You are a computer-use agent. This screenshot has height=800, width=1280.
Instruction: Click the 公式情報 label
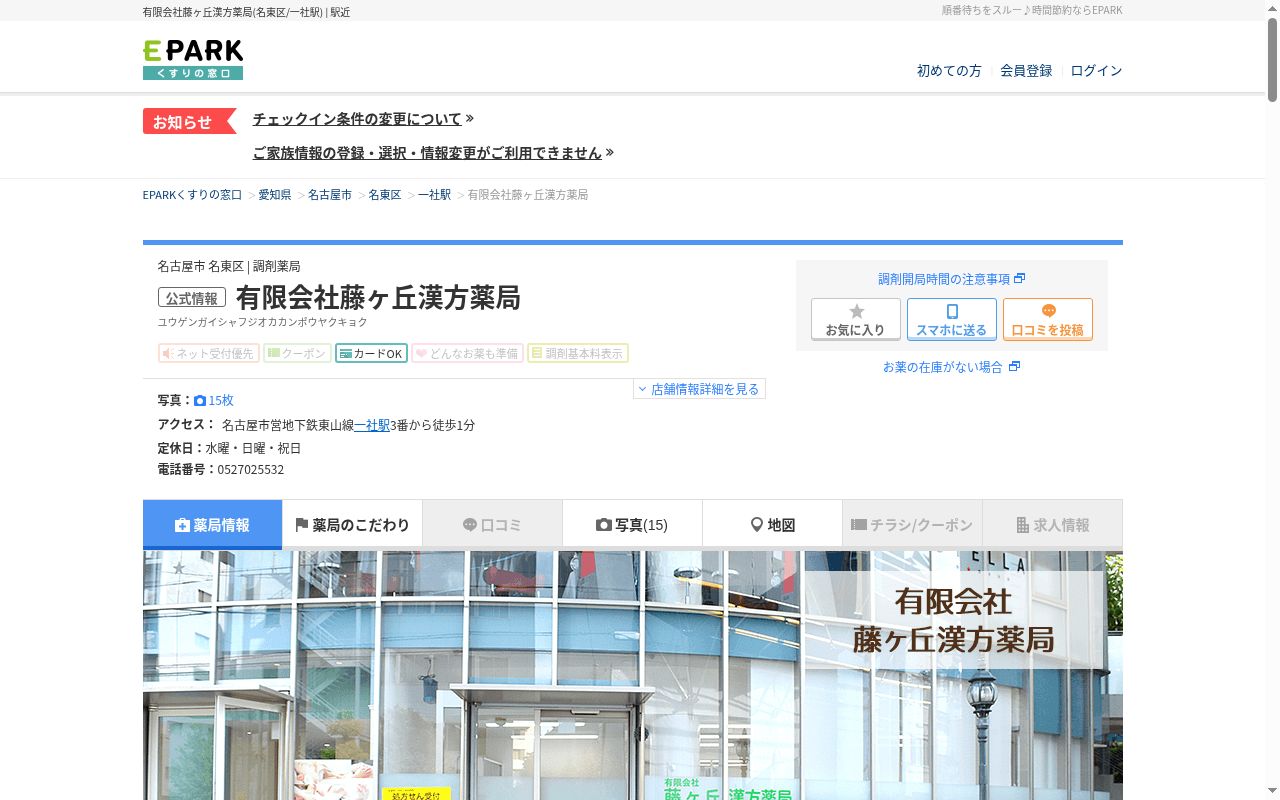click(x=192, y=298)
